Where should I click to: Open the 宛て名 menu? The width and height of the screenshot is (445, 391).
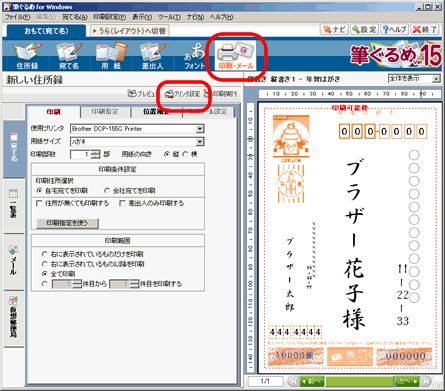[75, 17]
